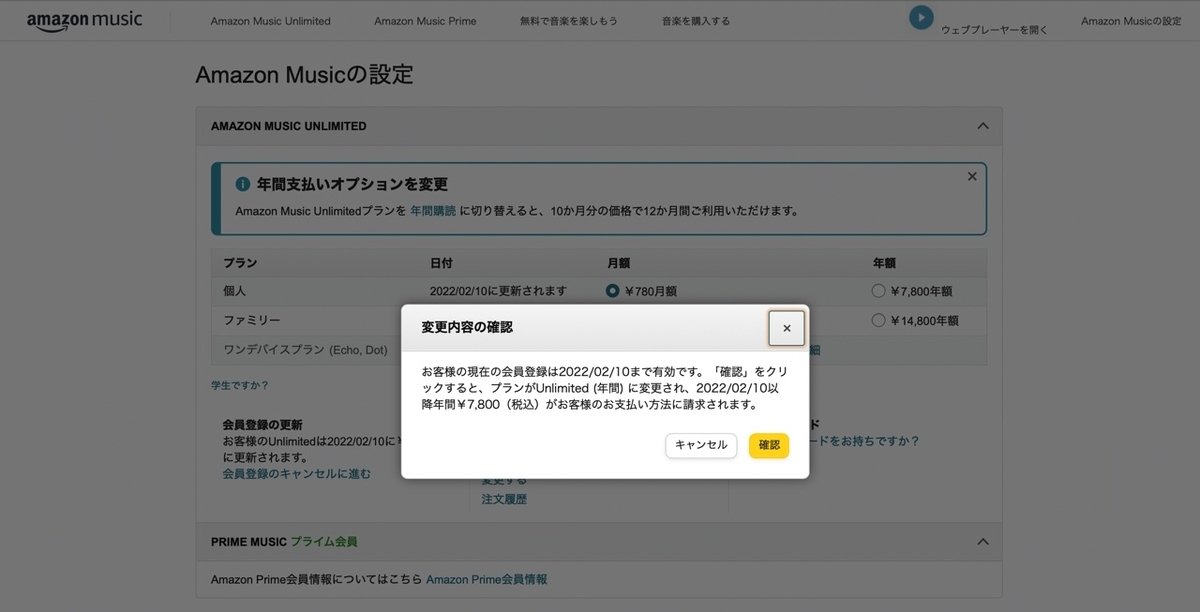Select the 個人 ¥780月額 radio button
Screen dimensions: 1200x612
pyautogui.click(x=613, y=291)
